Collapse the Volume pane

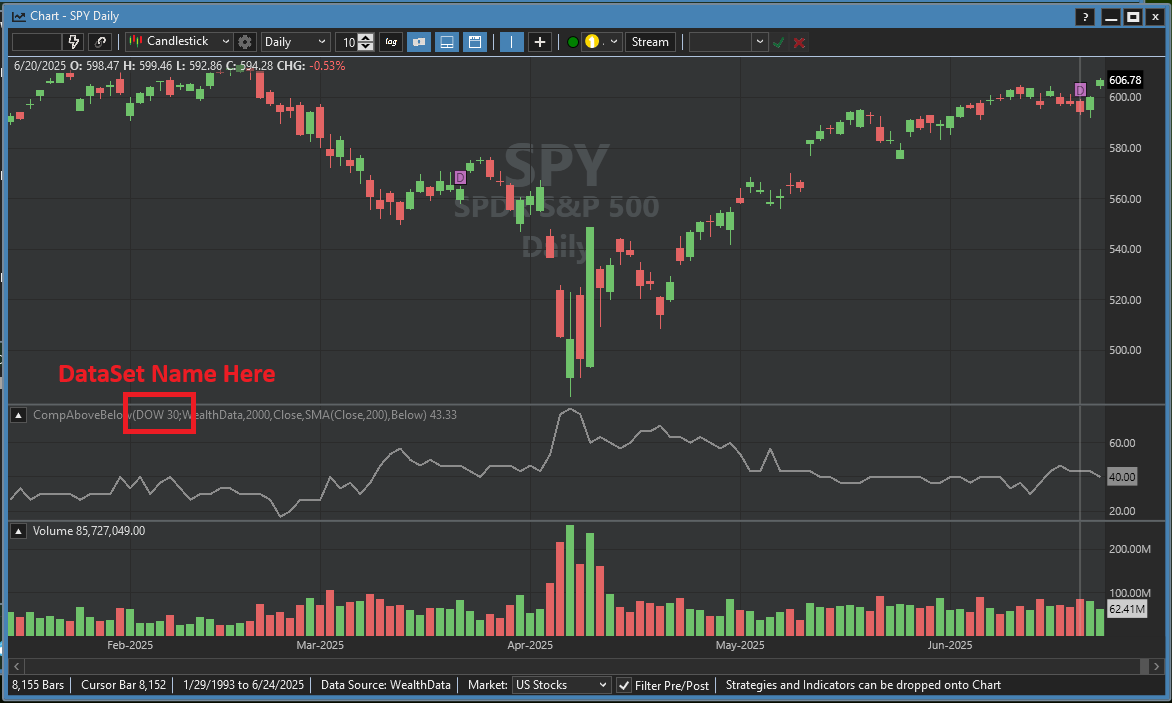pos(19,531)
